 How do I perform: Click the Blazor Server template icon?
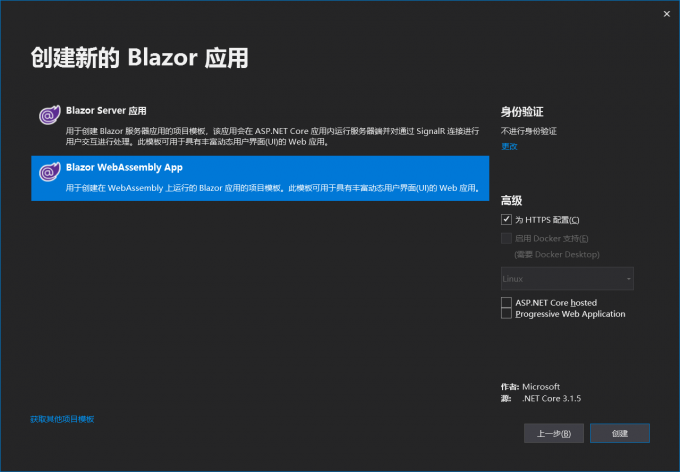pos(49,115)
